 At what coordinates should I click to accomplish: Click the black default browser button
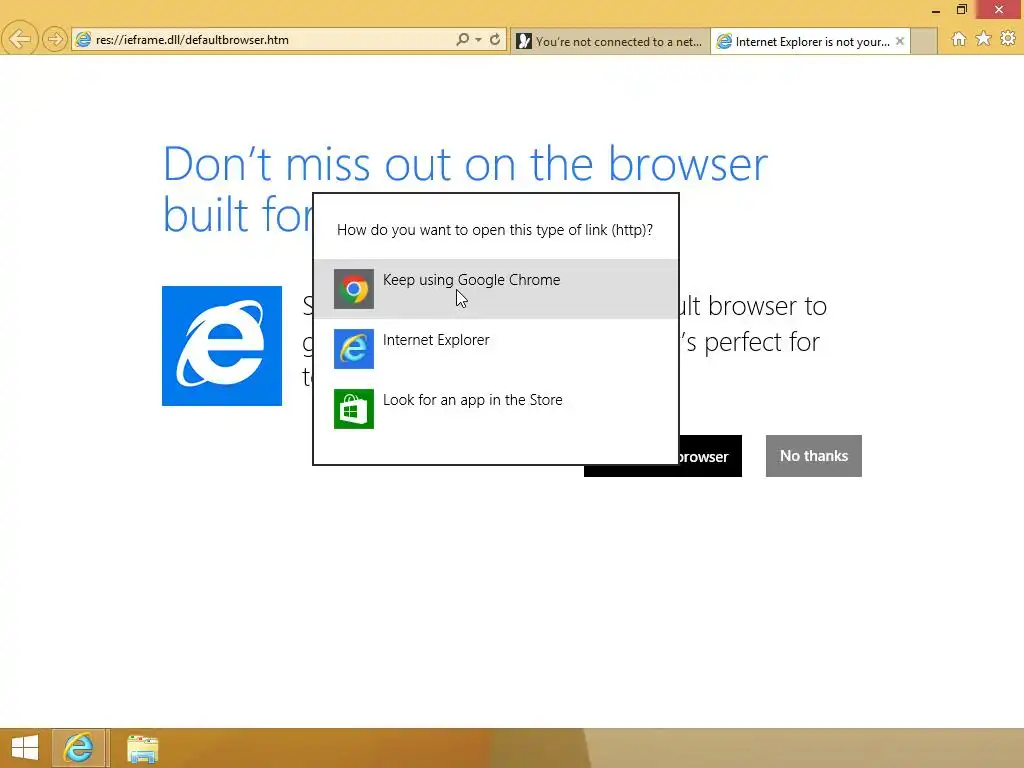pos(710,456)
